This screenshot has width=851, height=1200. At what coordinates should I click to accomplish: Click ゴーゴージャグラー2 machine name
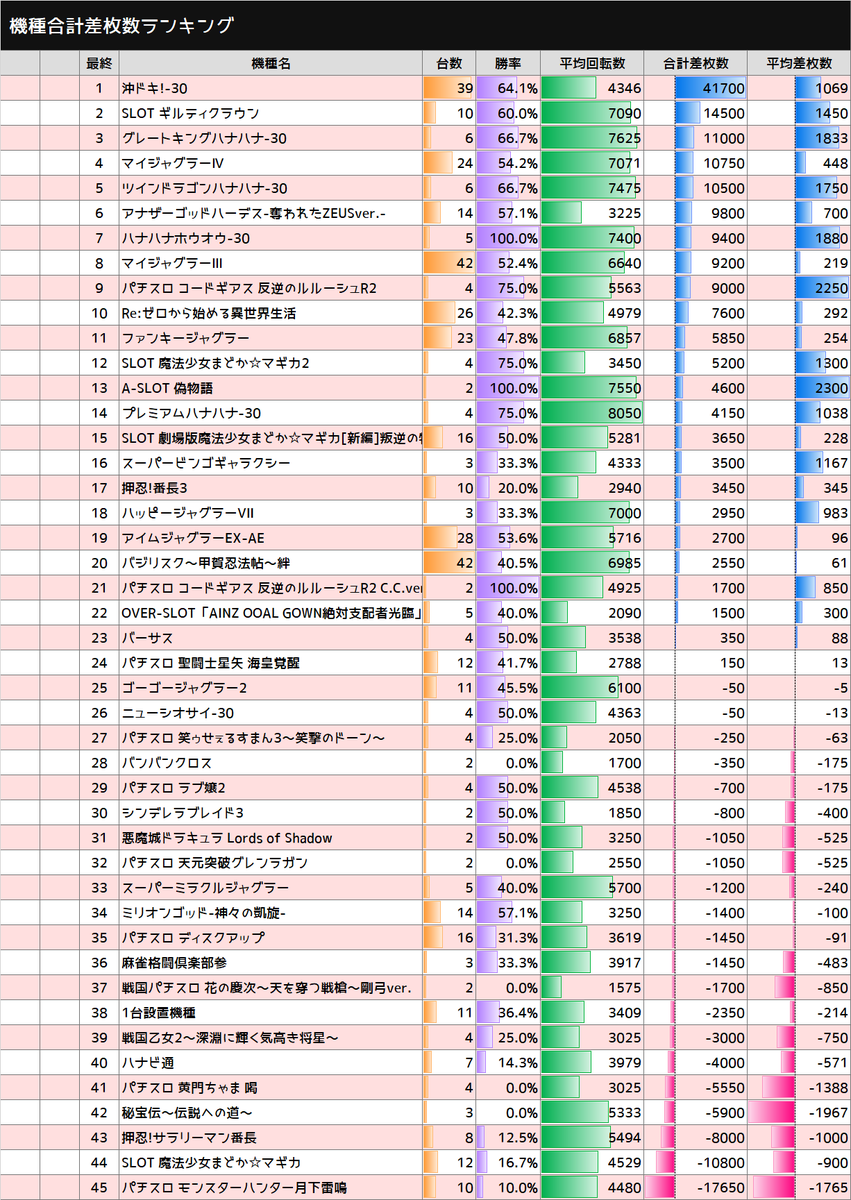click(184, 688)
